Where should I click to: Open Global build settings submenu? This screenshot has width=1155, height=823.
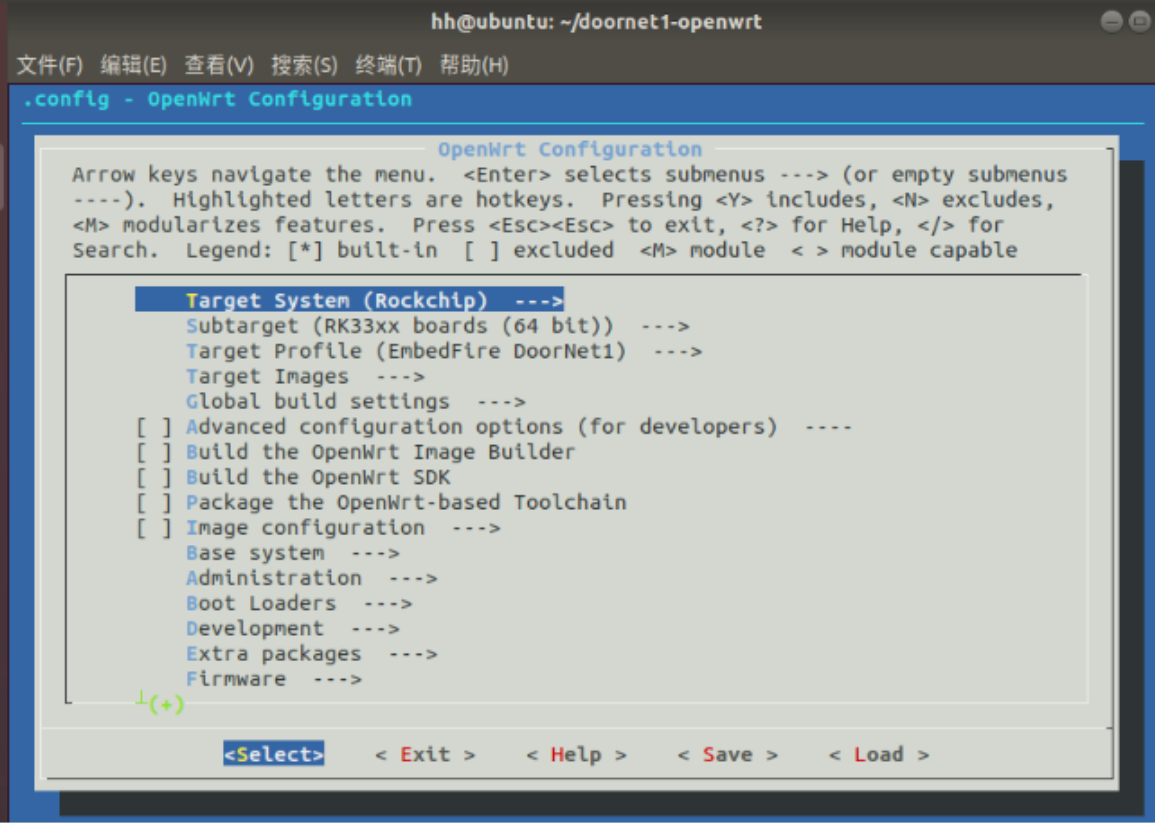(x=356, y=401)
